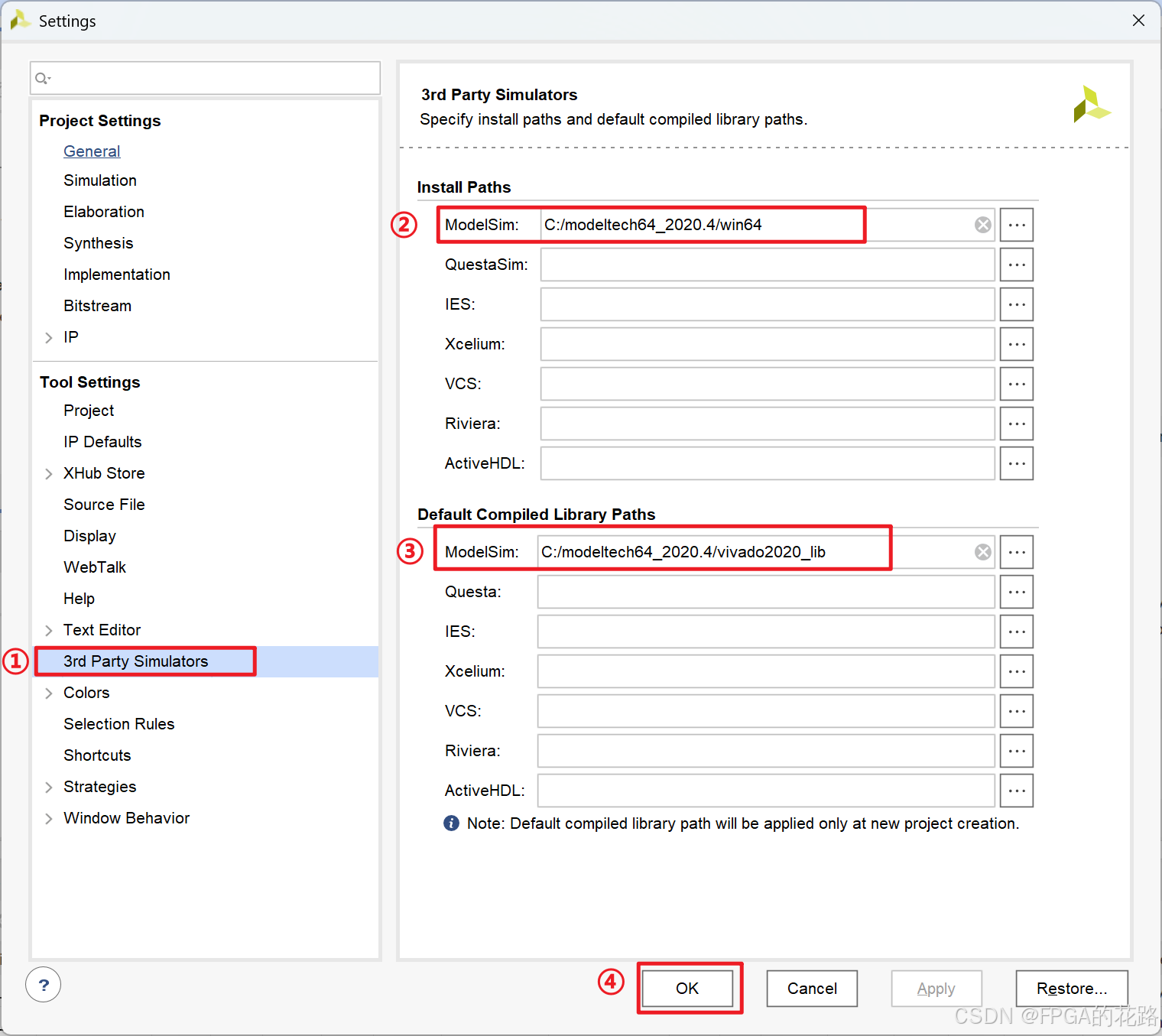Open IP Defaults settings
Viewport: 1162px width, 1036px height.
pyautogui.click(x=102, y=442)
